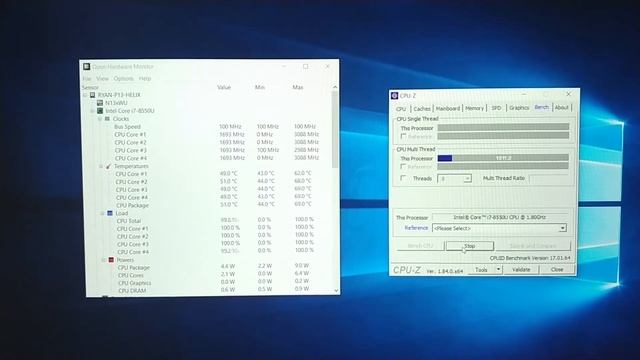This screenshot has height=360, width=640.
Task: Switch to the About tab
Action: point(562,107)
